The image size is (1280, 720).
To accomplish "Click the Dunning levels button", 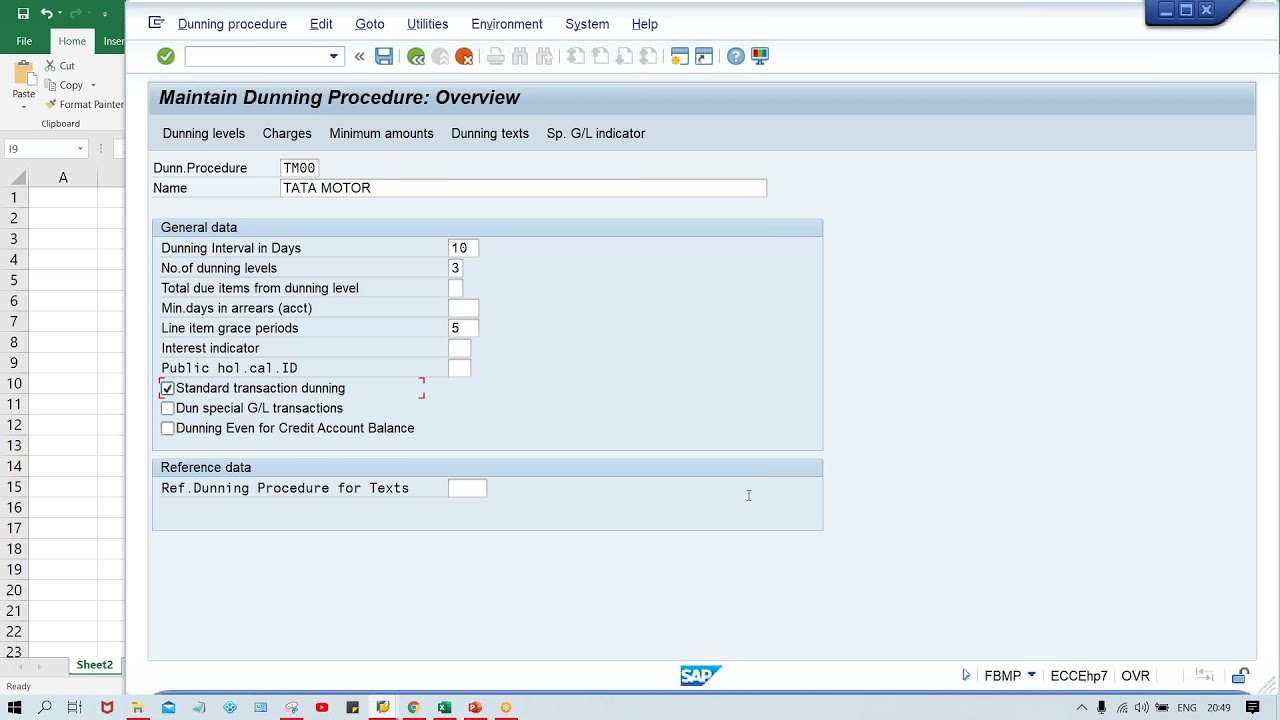I will tap(204, 133).
